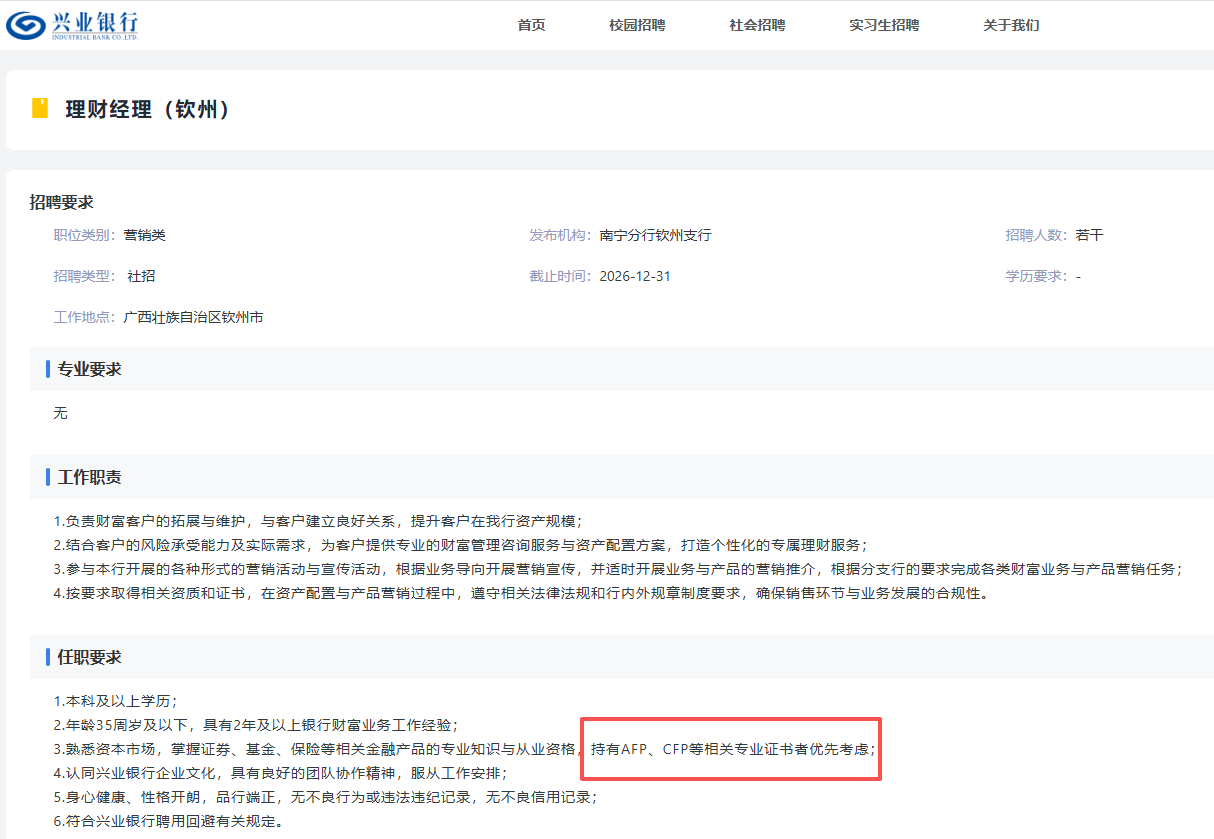Click the job category value 营销类
Image resolution: width=1214 pixels, height=839 pixels.
pyautogui.click(x=145, y=235)
